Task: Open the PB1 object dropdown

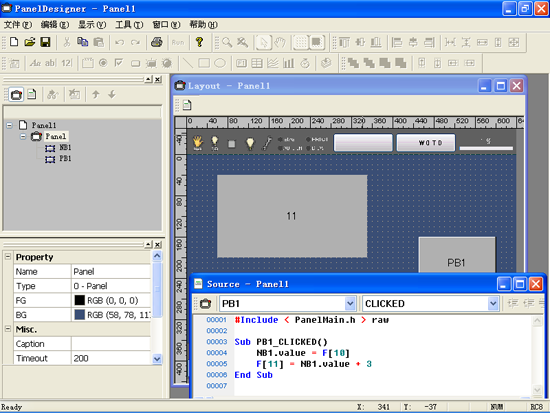Action: click(350, 304)
